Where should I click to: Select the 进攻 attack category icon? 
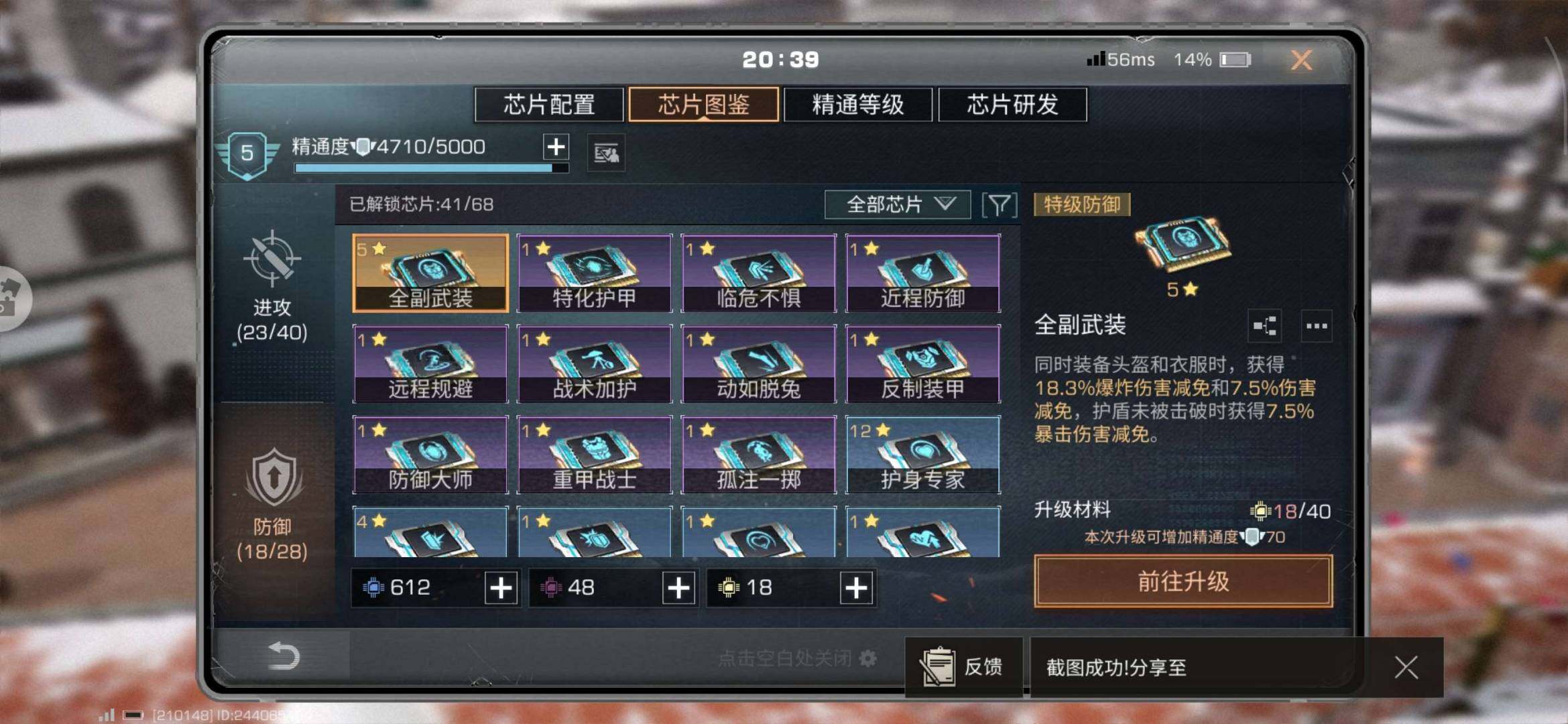272,259
